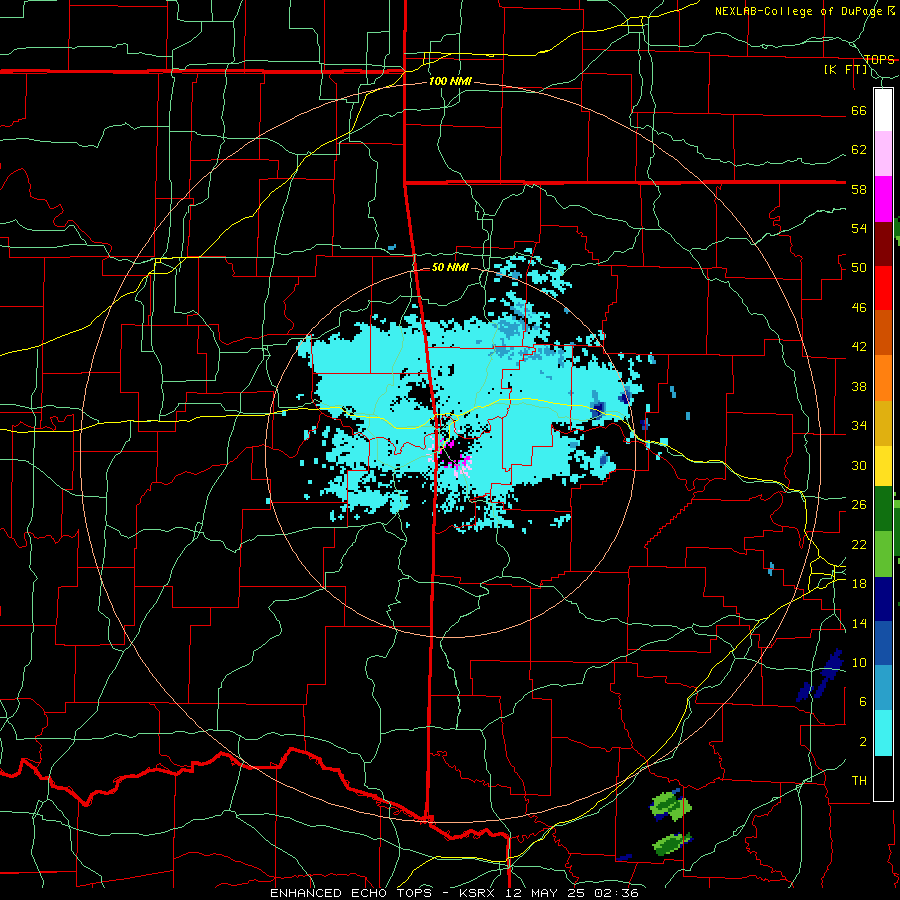Click the gold swatch between 38 and 34
The width and height of the screenshot is (900, 900).
click(883, 422)
